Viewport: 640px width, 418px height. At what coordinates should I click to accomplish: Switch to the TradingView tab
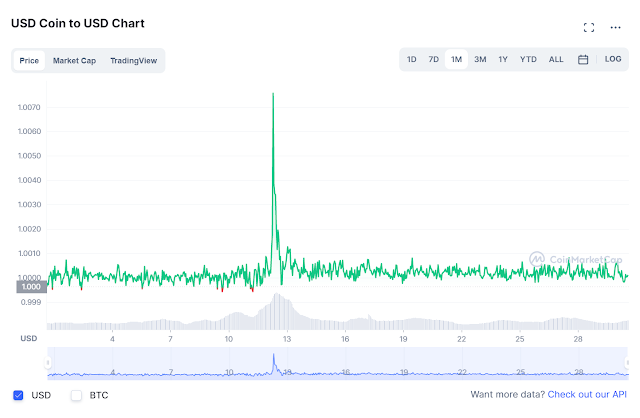[x=133, y=61]
